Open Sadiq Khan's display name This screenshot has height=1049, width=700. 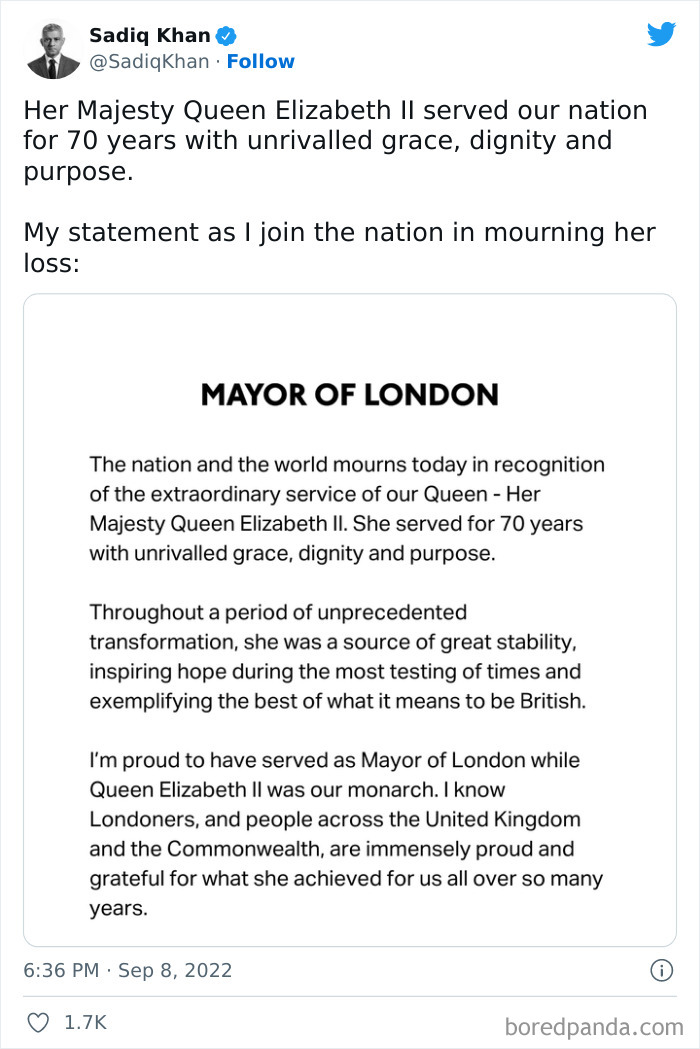[x=150, y=33]
